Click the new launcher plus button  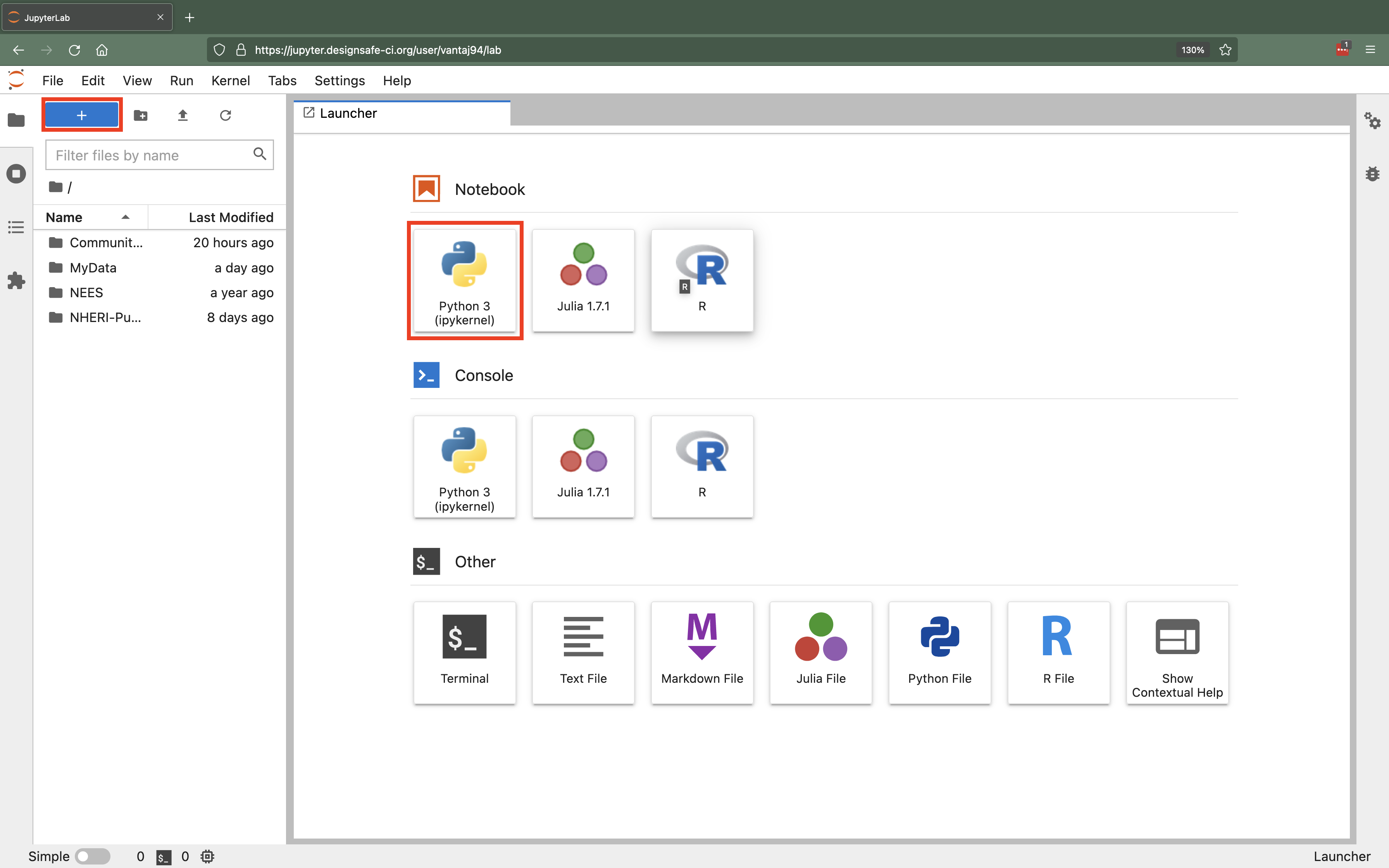coord(82,115)
